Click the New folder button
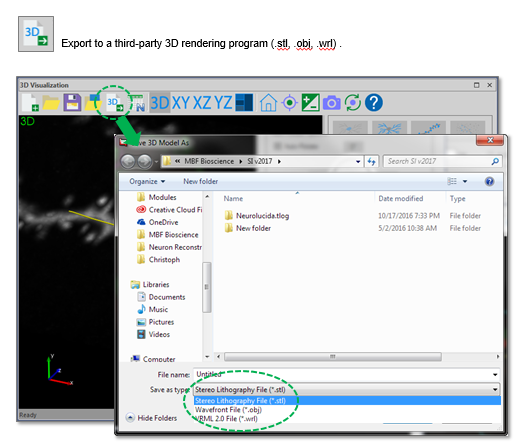 coord(200,181)
